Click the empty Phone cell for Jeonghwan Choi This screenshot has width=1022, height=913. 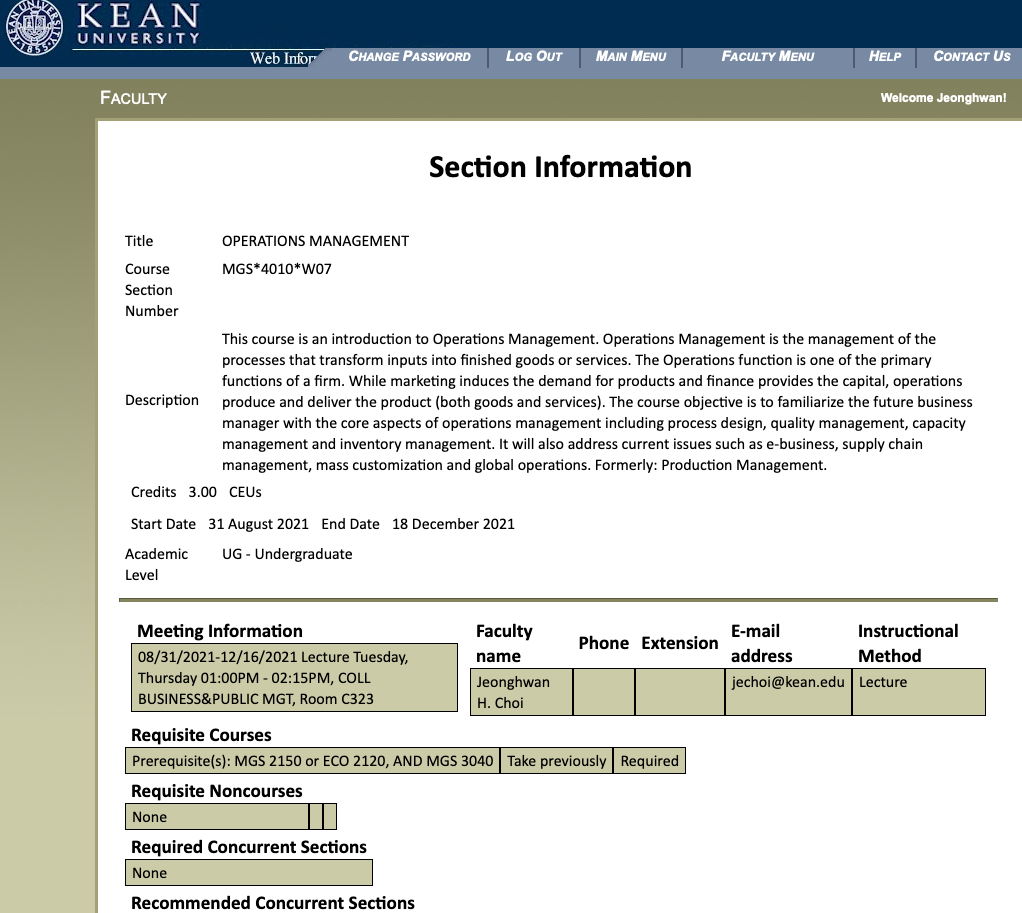[604, 692]
